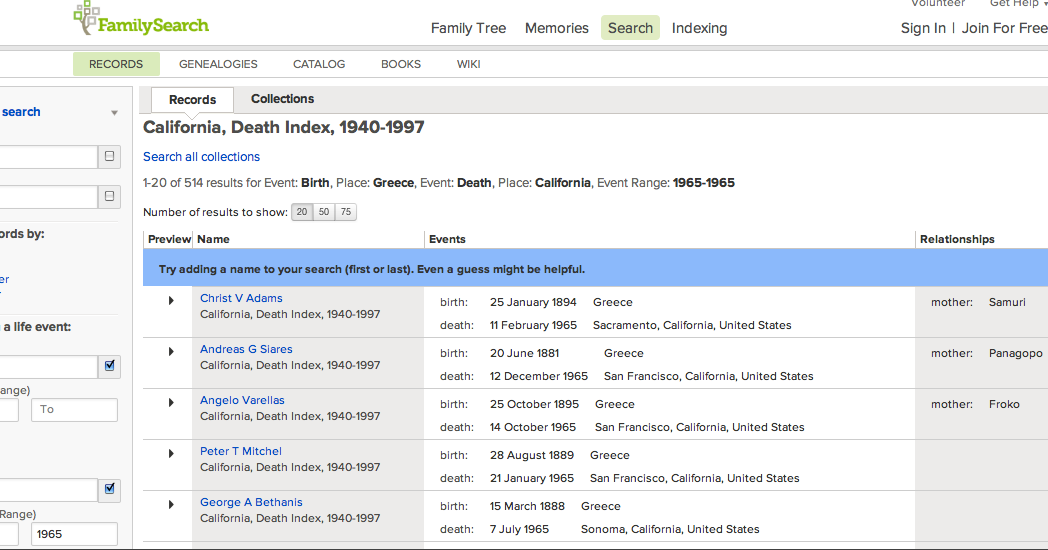The image size is (1048, 550).
Task: Click the FamilySearch tree logo
Action: [x=140, y=19]
